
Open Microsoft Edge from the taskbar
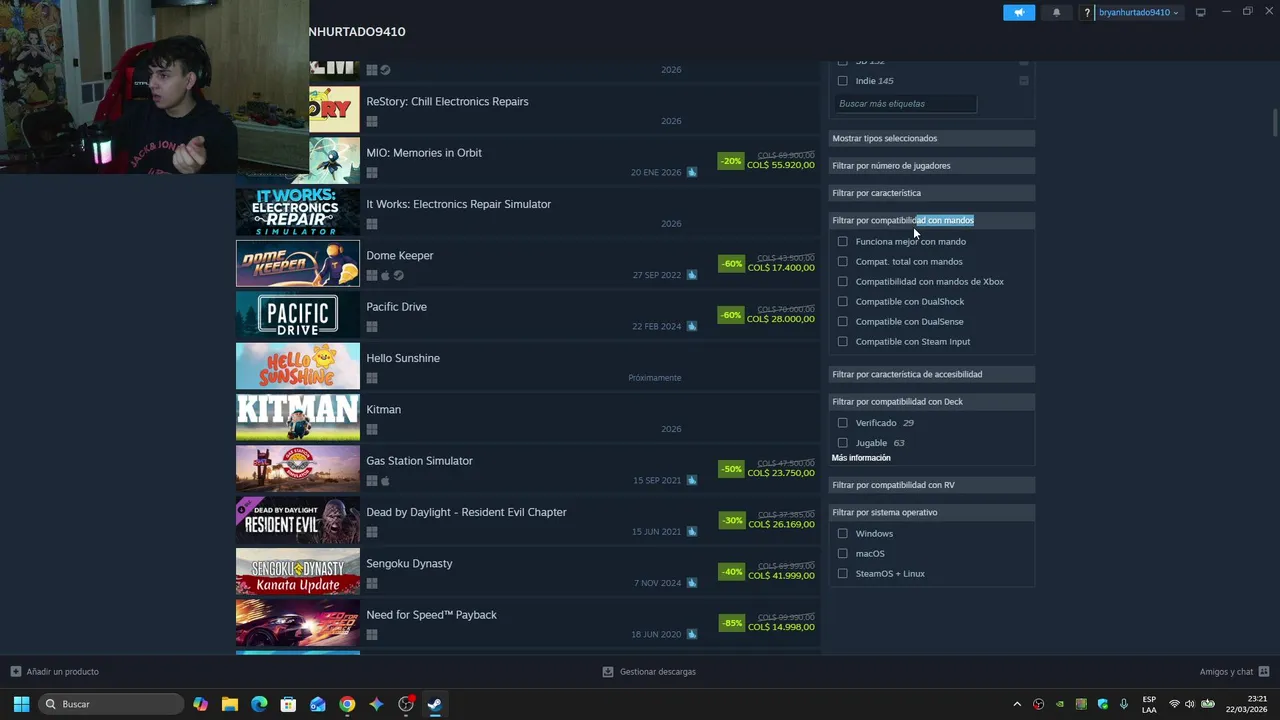[x=259, y=704]
